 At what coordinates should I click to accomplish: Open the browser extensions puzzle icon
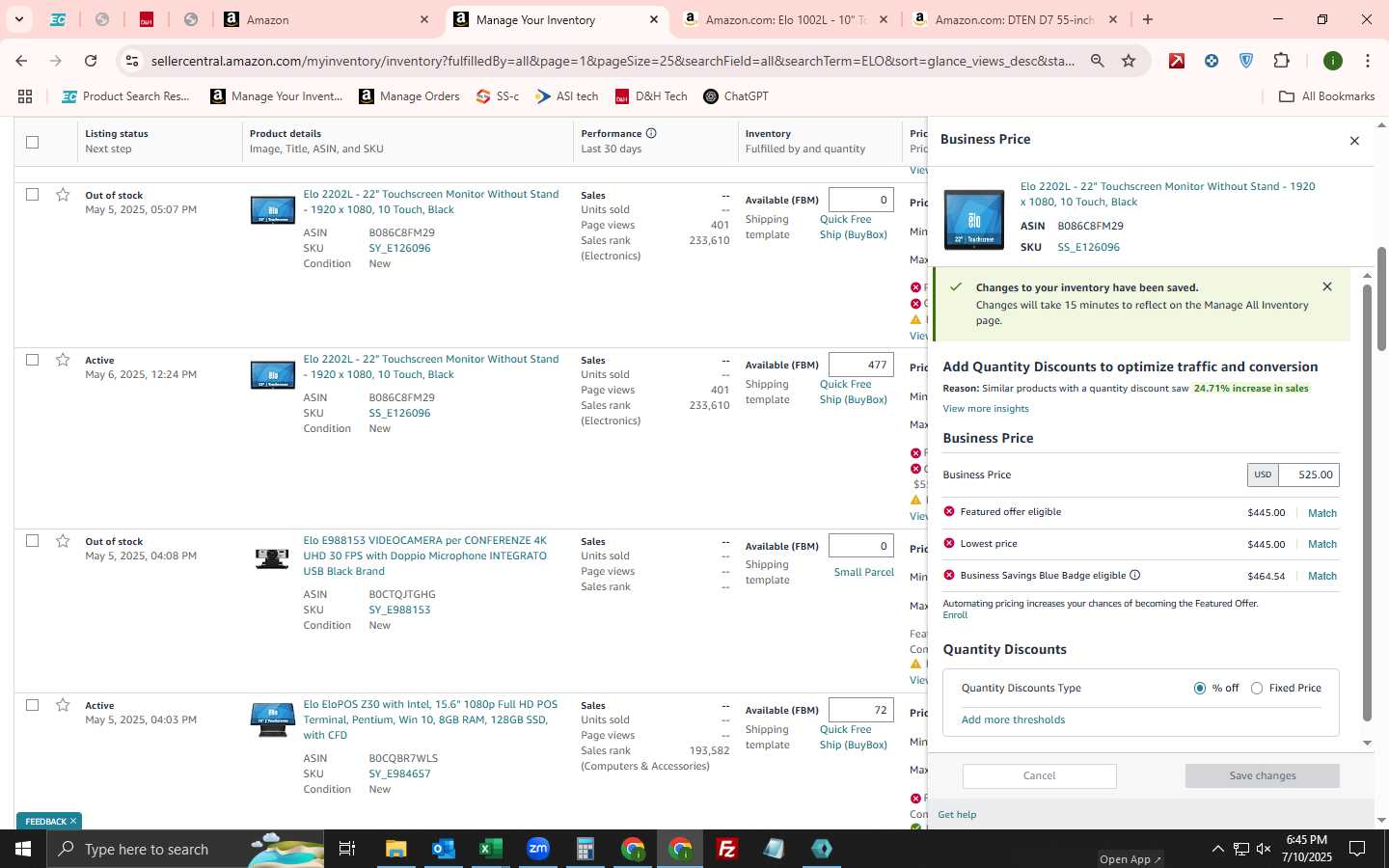pos(1281,61)
